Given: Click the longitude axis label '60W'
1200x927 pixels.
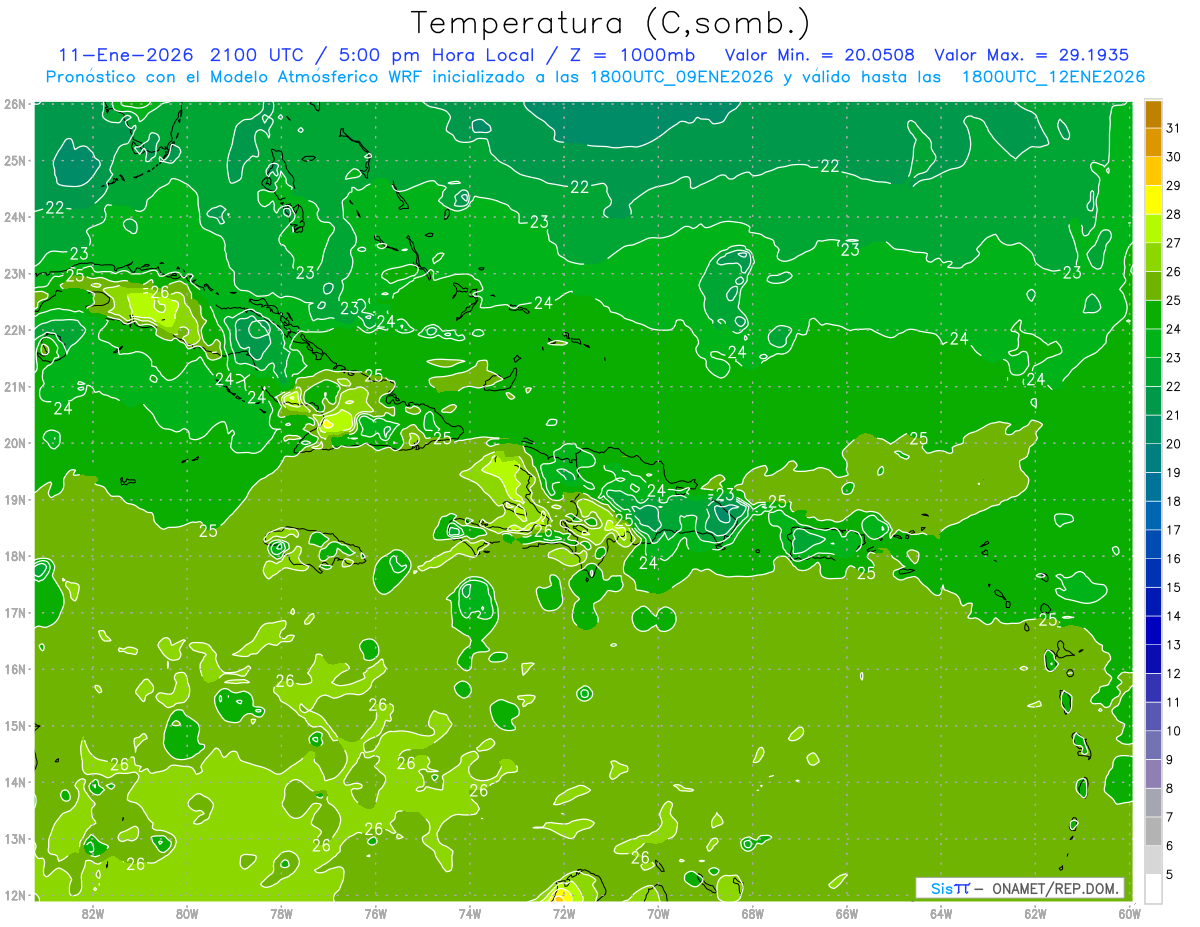Looking at the screenshot, I should click(x=1129, y=913).
